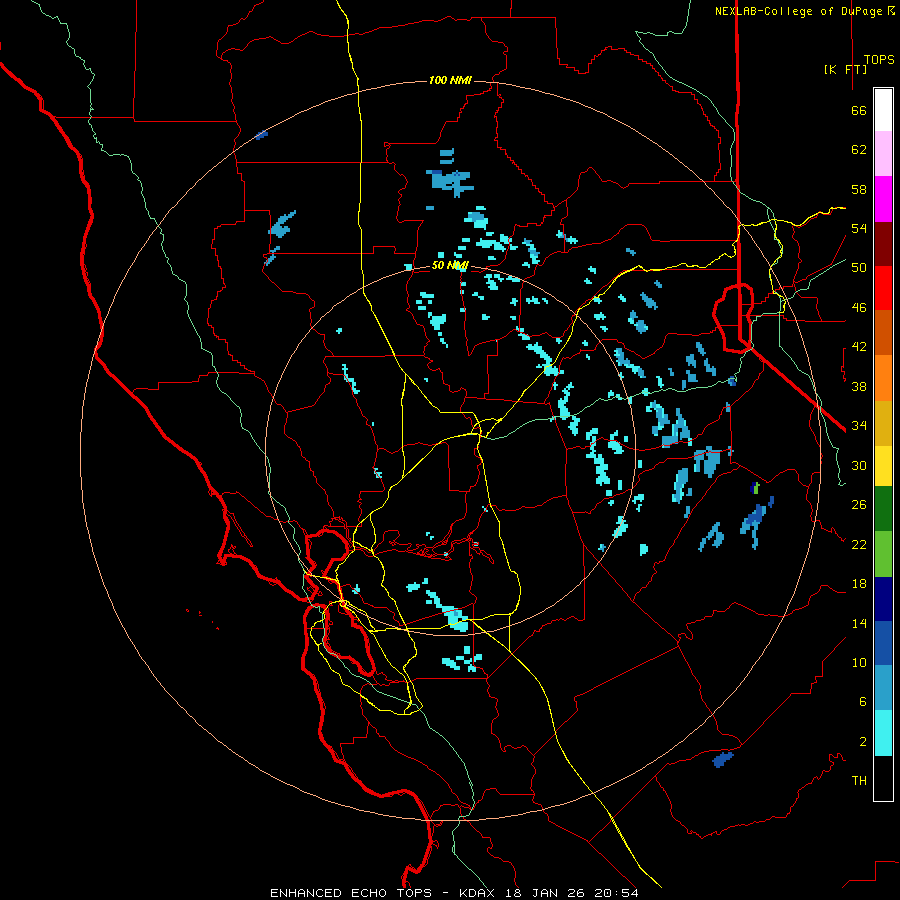Screen dimensions: 900x900
Task: Click the '20:54' timestamp text
Action: click(616, 893)
